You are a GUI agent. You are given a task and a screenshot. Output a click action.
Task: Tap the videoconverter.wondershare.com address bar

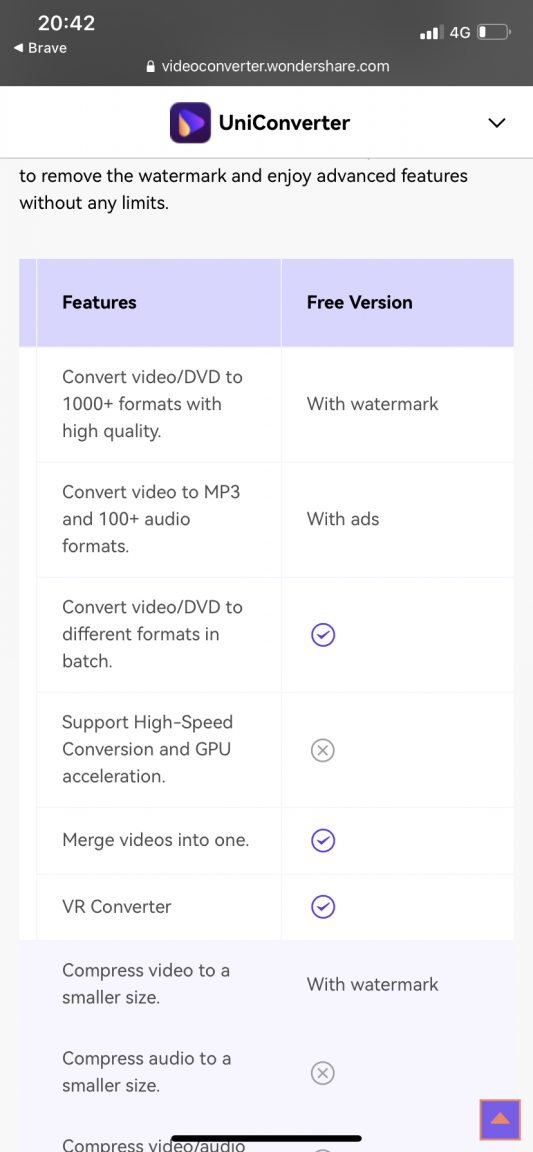tap(267, 66)
